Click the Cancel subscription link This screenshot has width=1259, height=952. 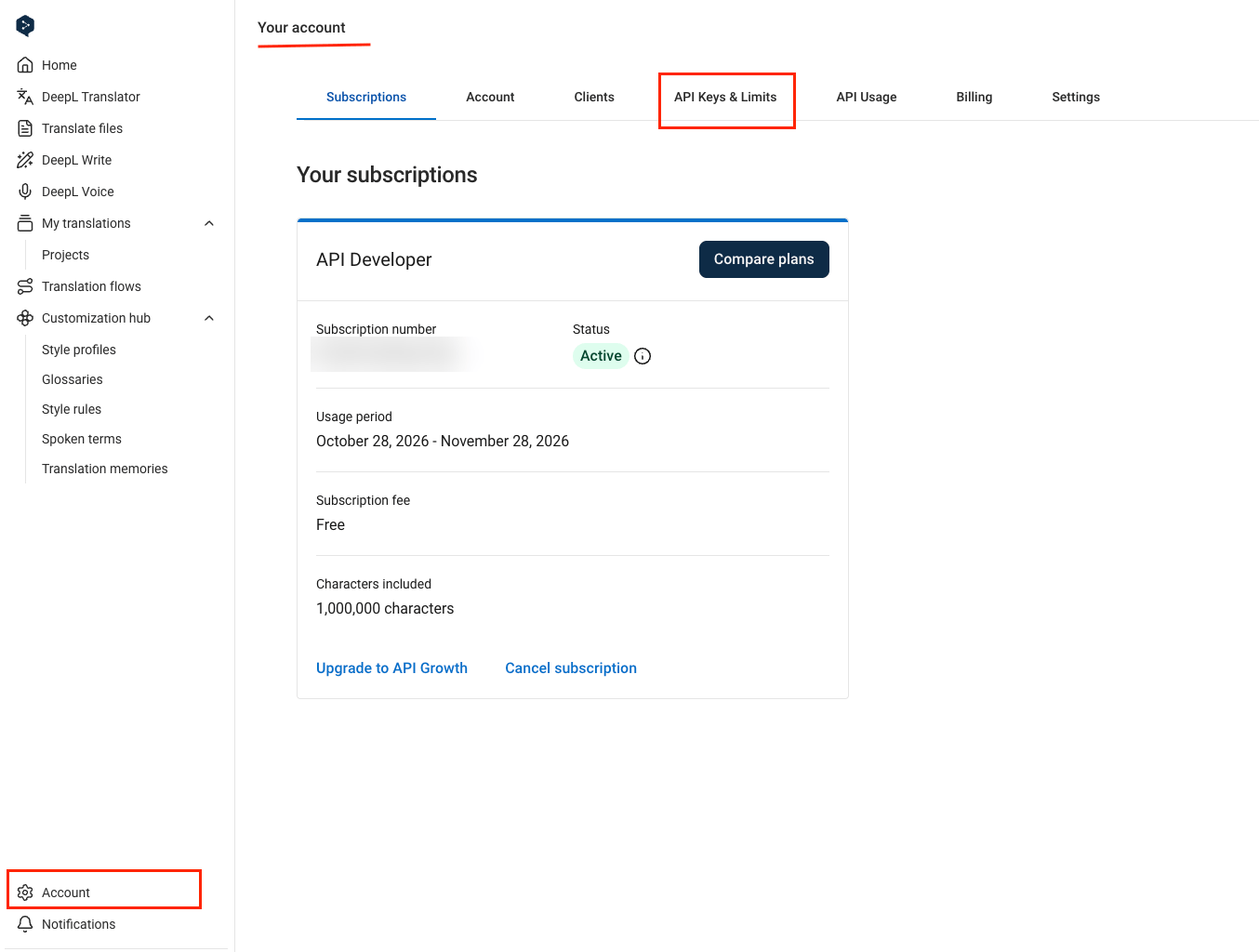click(571, 668)
